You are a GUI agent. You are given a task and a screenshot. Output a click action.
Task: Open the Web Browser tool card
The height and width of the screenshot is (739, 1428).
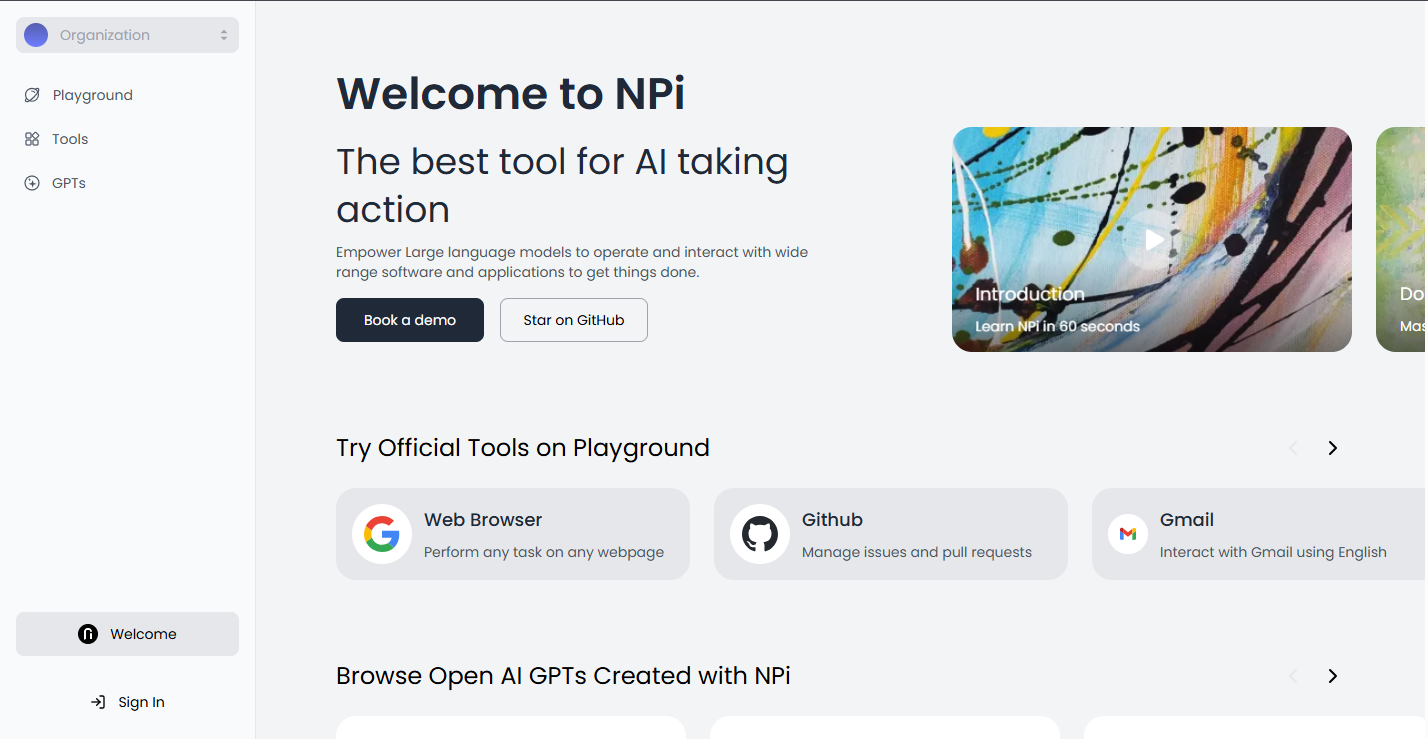[x=513, y=534]
